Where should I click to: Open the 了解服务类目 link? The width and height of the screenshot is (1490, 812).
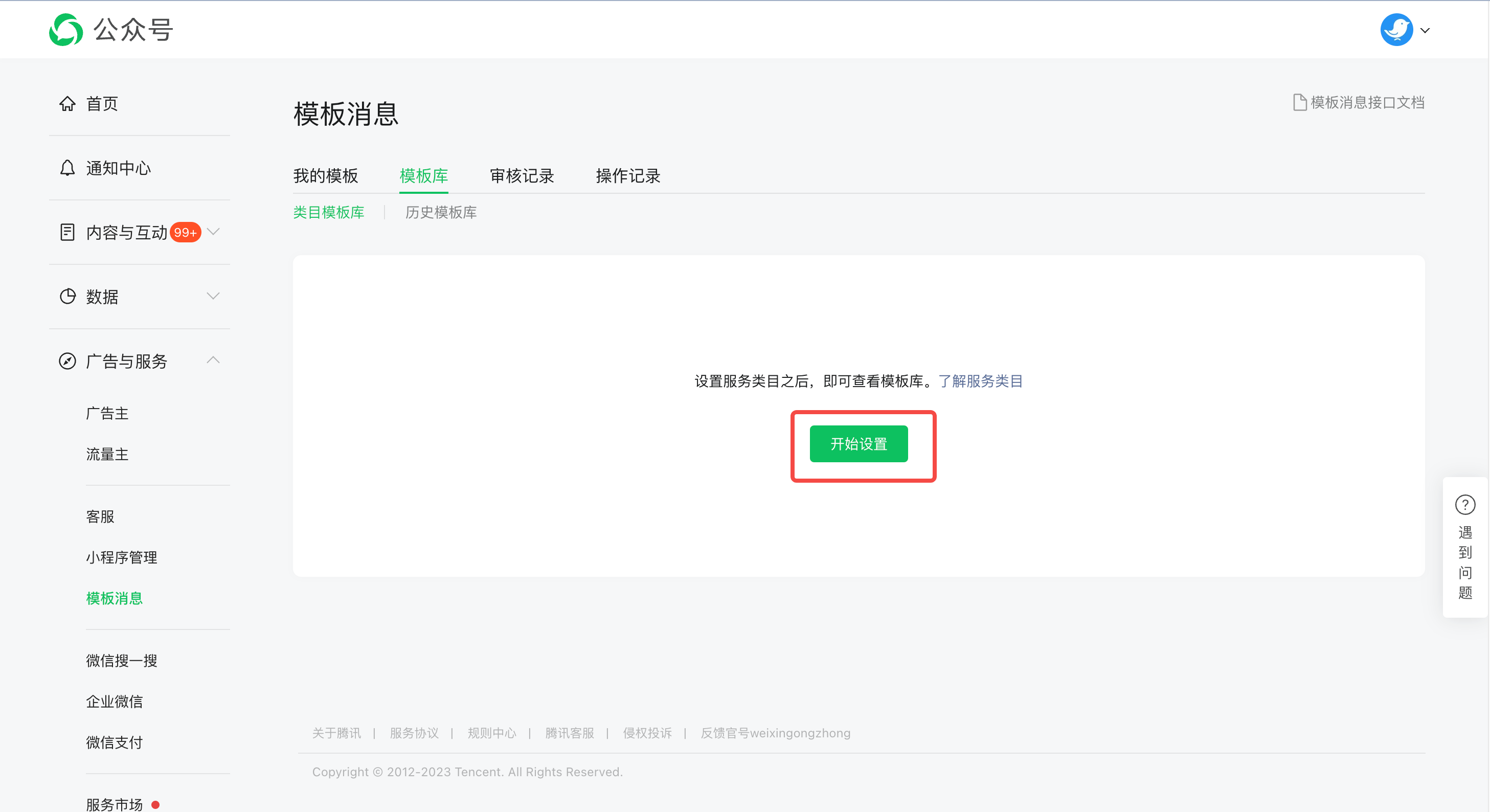click(980, 381)
